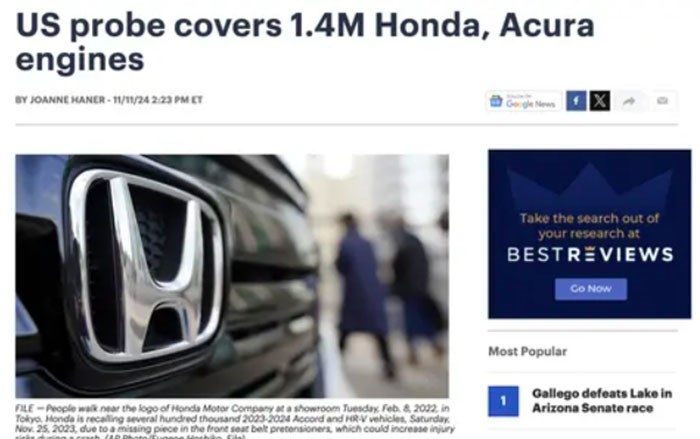Click the Honda logo article image
The image size is (700, 439).
(232, 276)
